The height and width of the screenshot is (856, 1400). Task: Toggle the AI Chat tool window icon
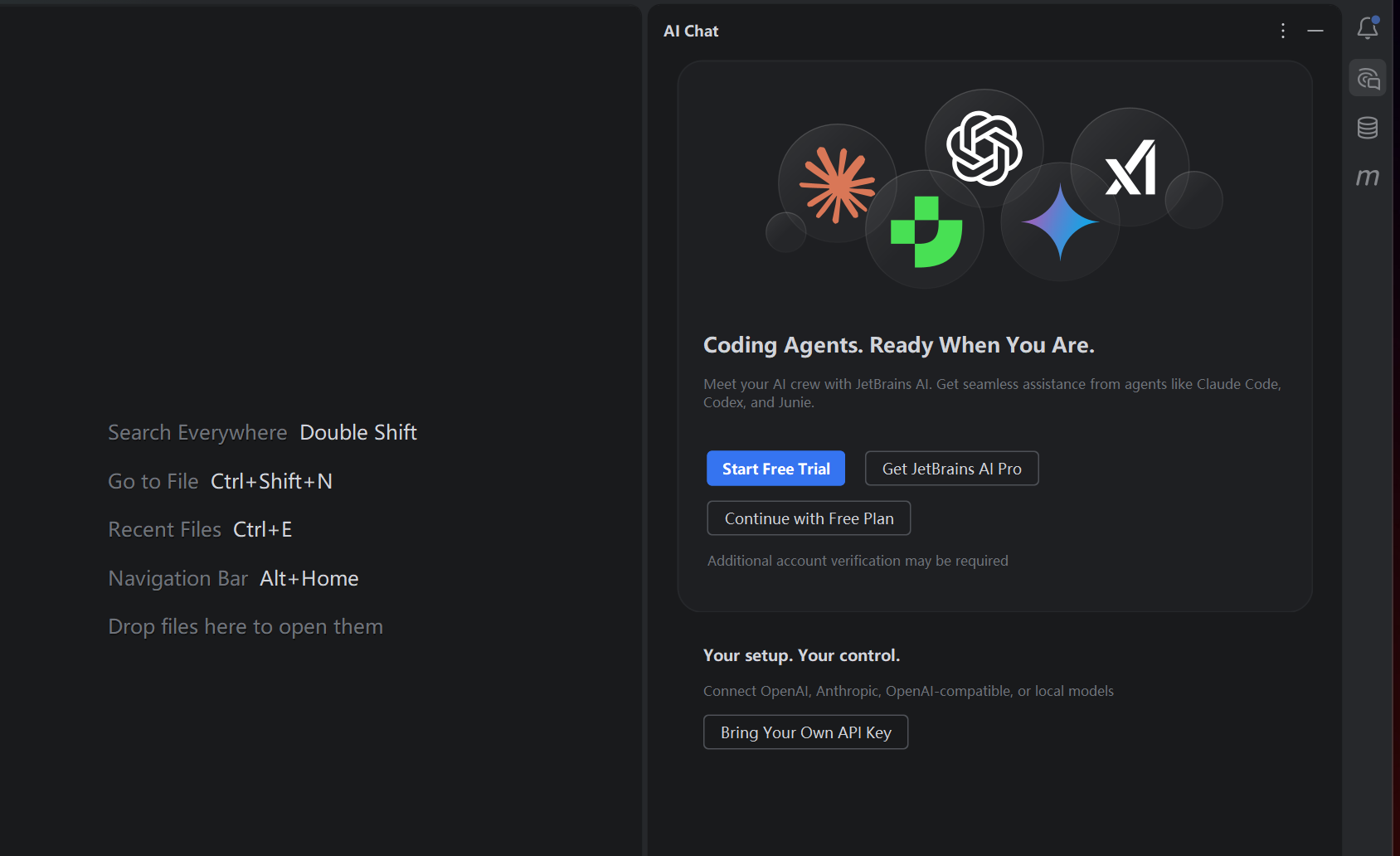pos(1368,78)
